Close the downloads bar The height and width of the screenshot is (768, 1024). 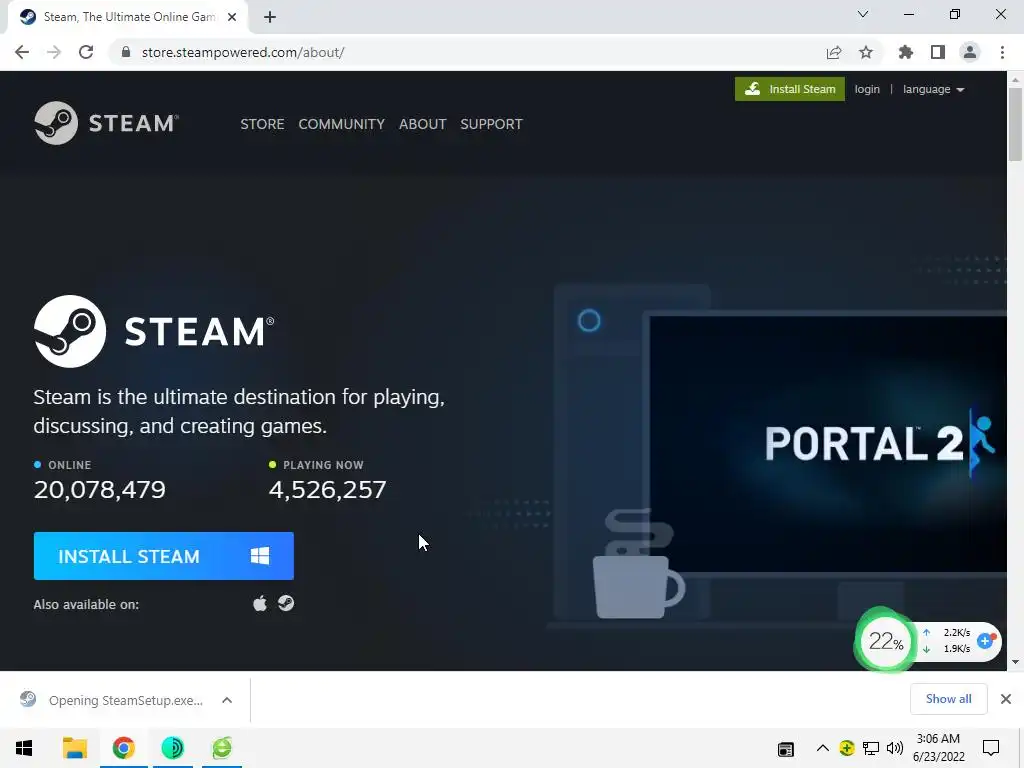pos(1006,699)
